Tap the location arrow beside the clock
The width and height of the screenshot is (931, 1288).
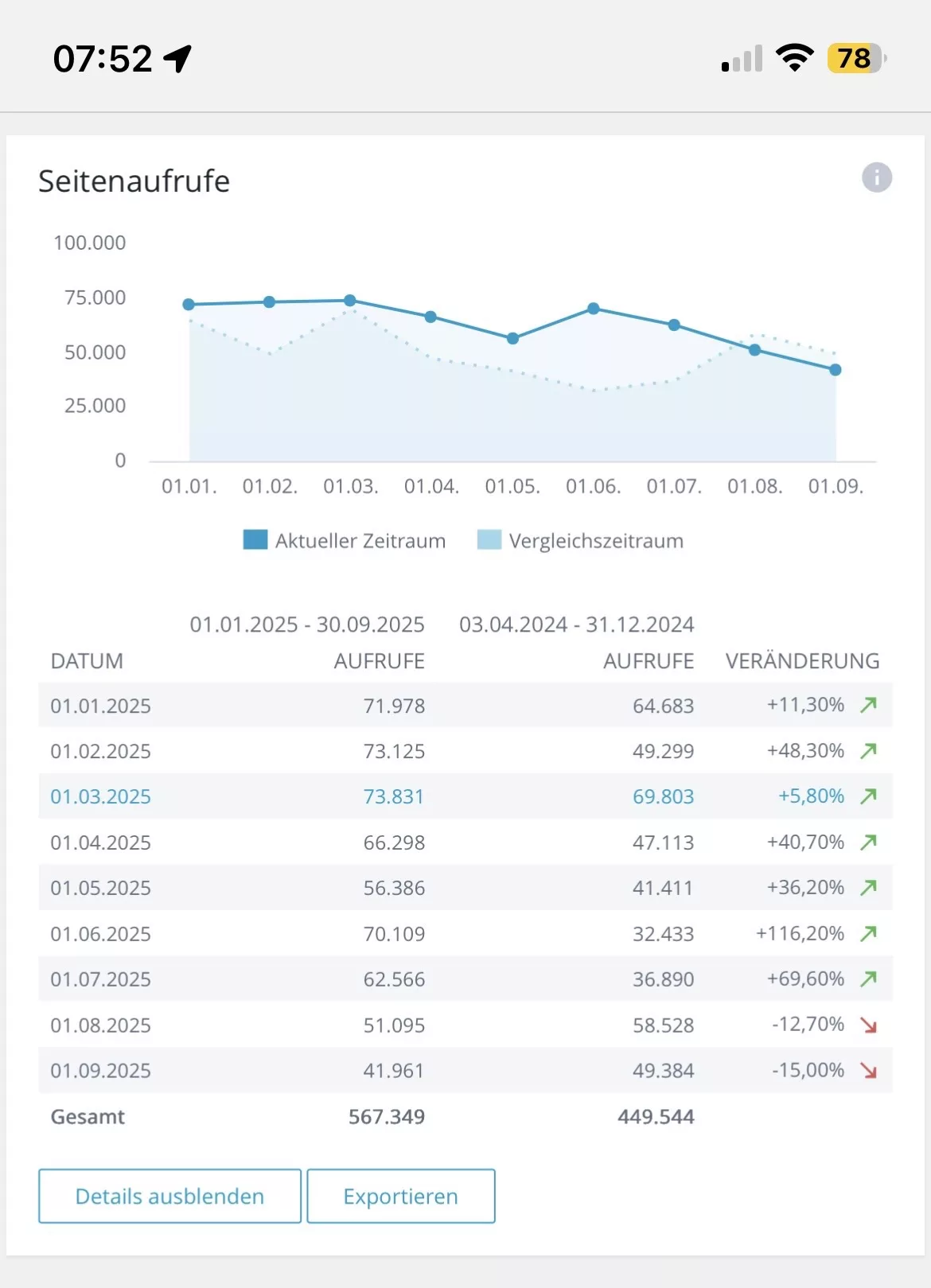point(177,58)
